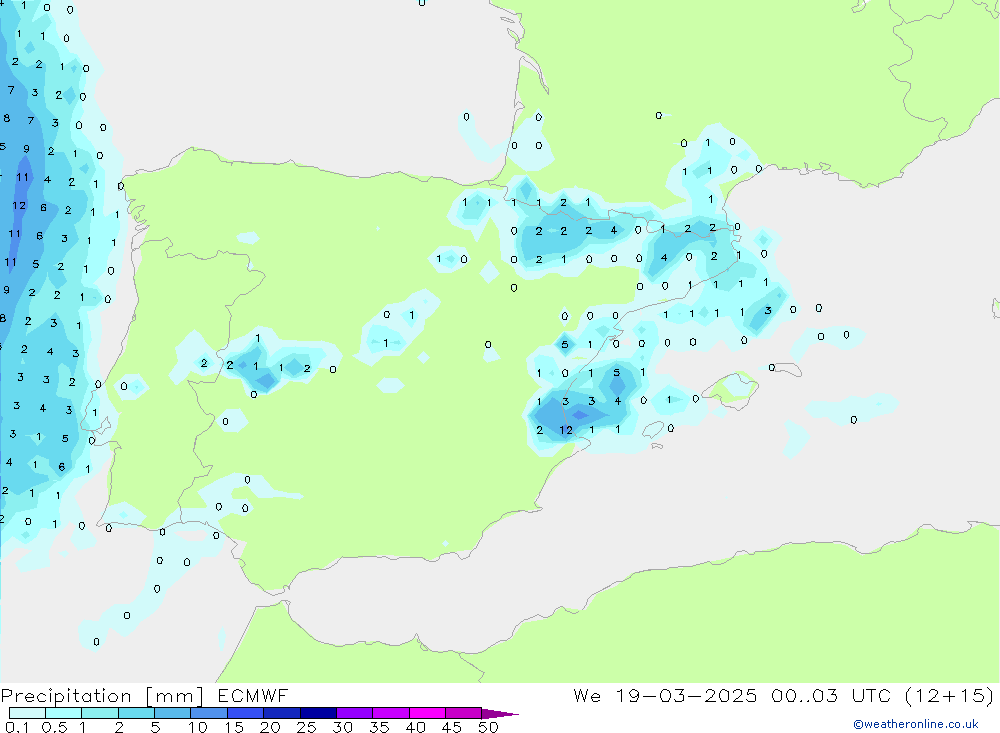
Task: Click the 'Precipitation [mm]' title text
Action: [x=102, y=696]
